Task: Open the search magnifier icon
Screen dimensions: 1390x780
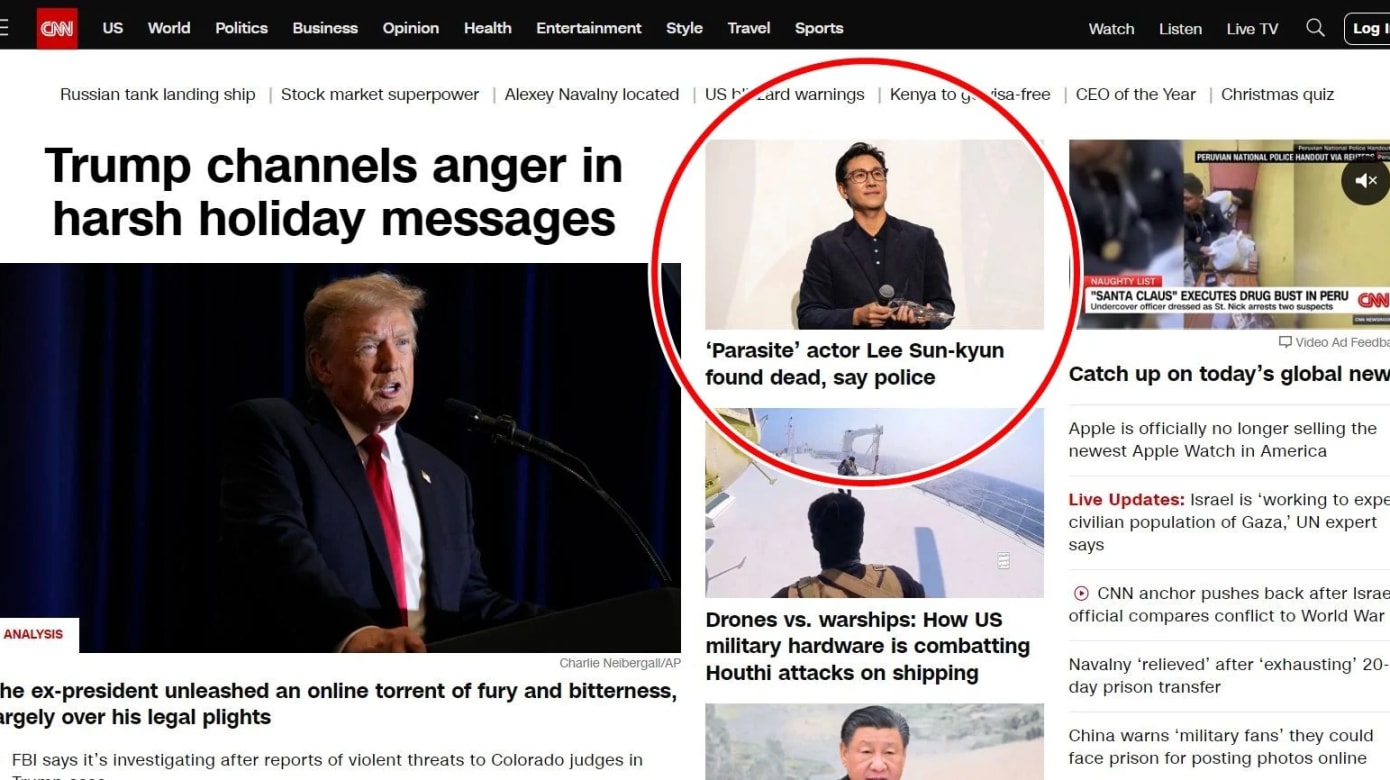Action: coord(1315,28)
